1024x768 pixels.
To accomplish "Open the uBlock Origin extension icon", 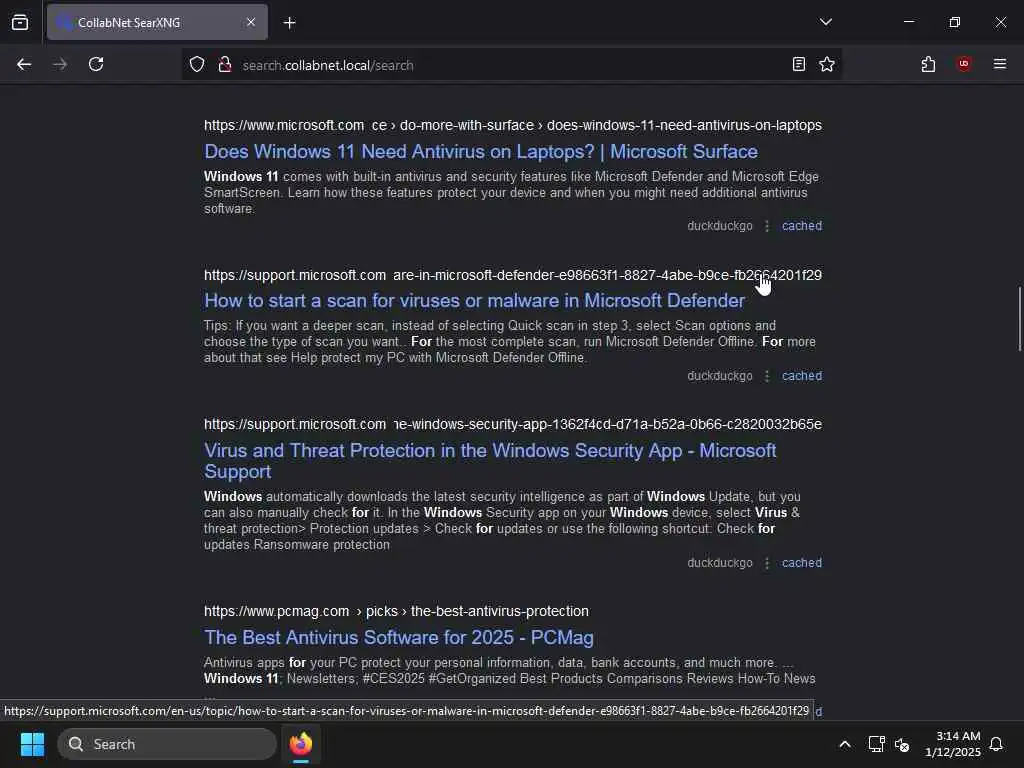I will point(964,64).
